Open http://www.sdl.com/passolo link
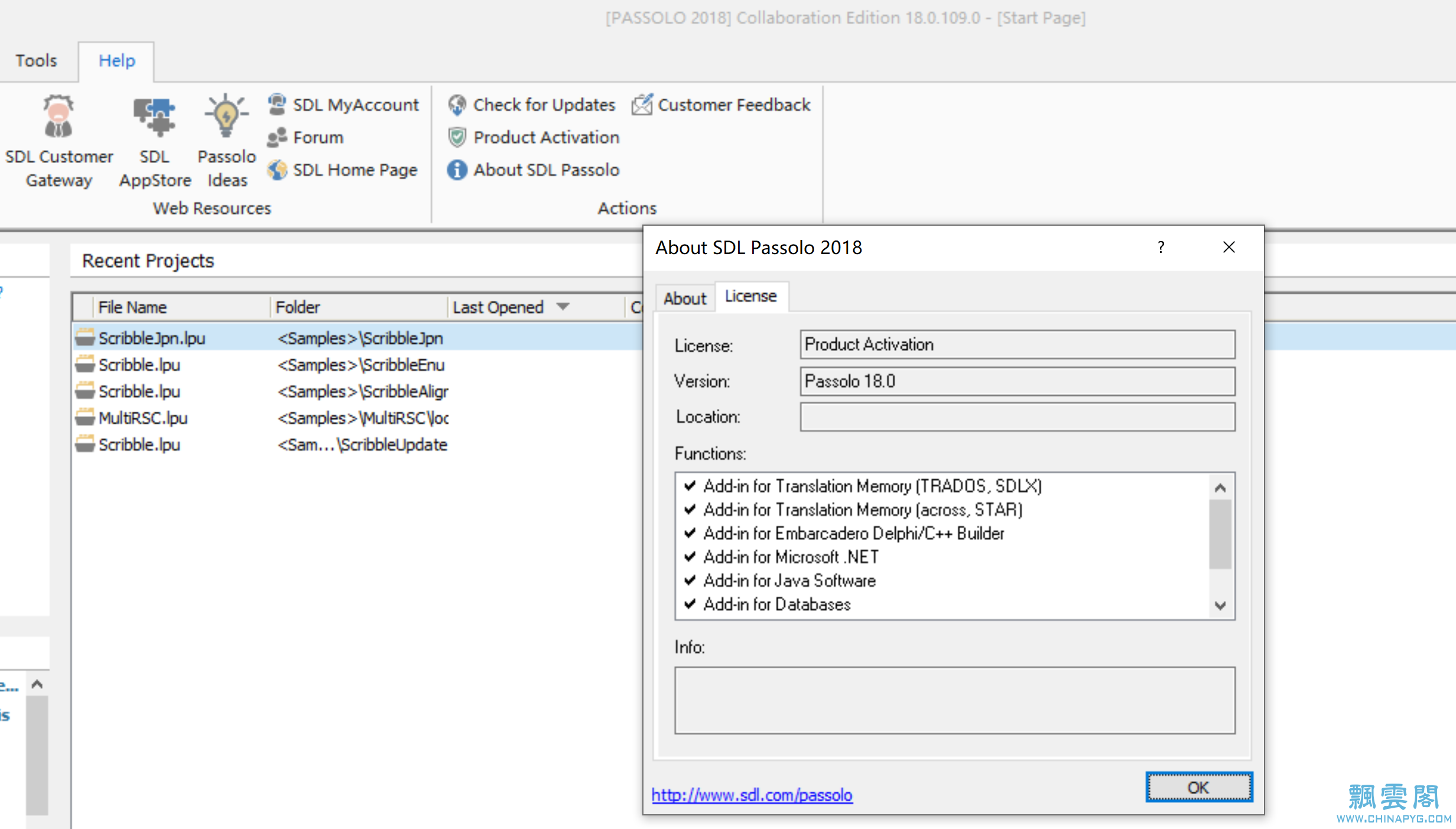The image size is (1456, 829). click(752, 795)
